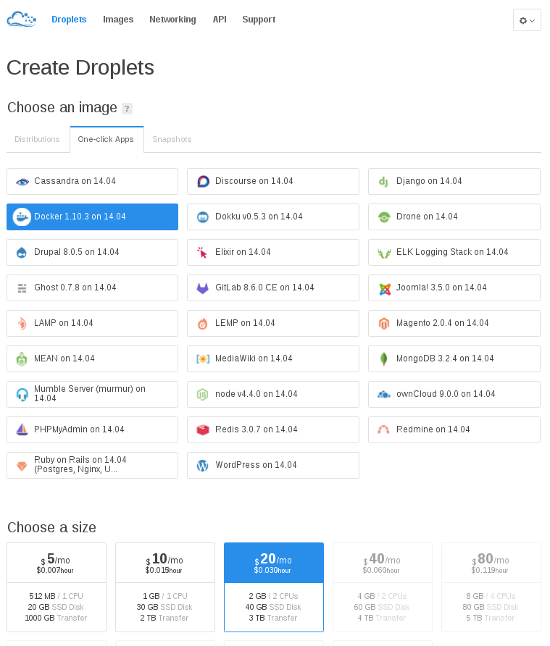Select the Redis red cube icon
This screenshot has width=550, height=646.
(203, 430)
